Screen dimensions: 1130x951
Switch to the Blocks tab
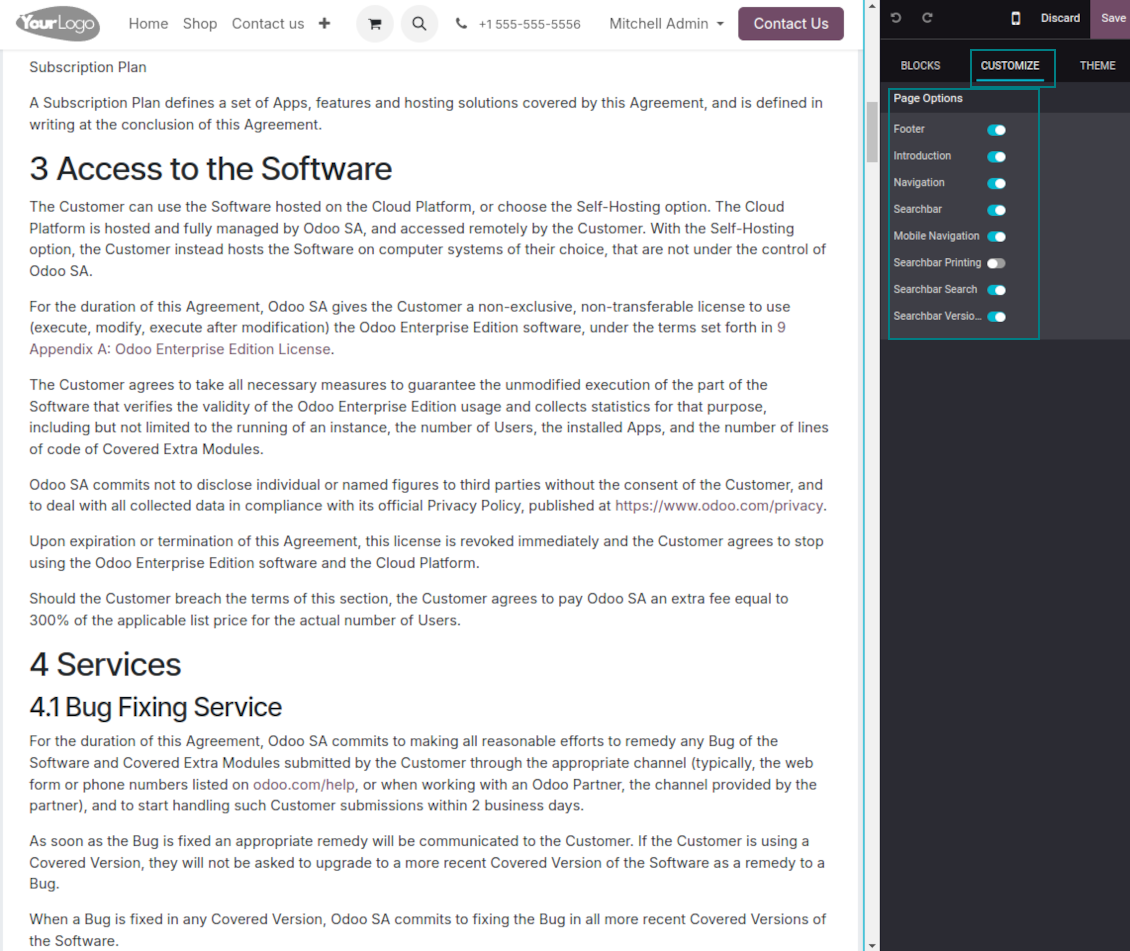click(920, 66)
